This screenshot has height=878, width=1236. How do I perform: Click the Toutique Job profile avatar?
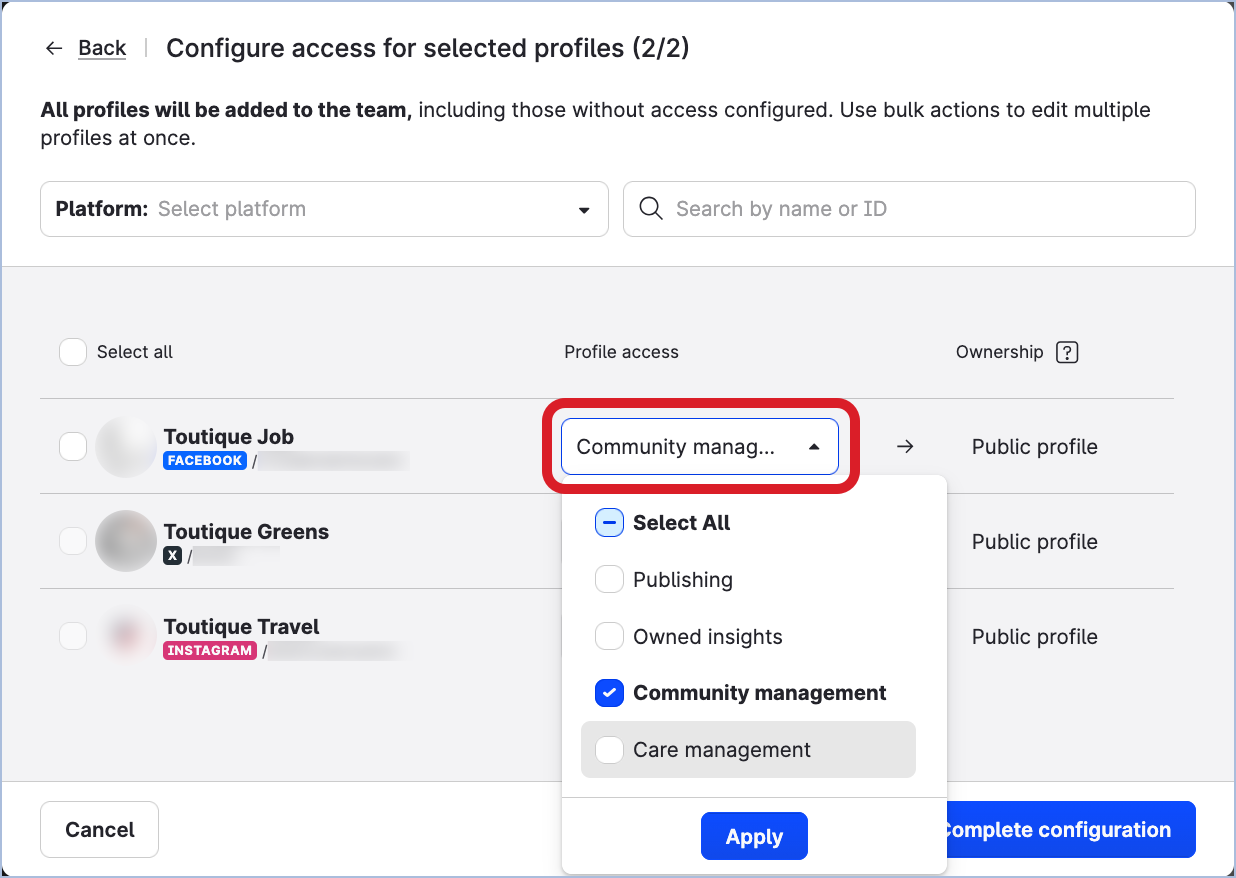pos(126,447)
